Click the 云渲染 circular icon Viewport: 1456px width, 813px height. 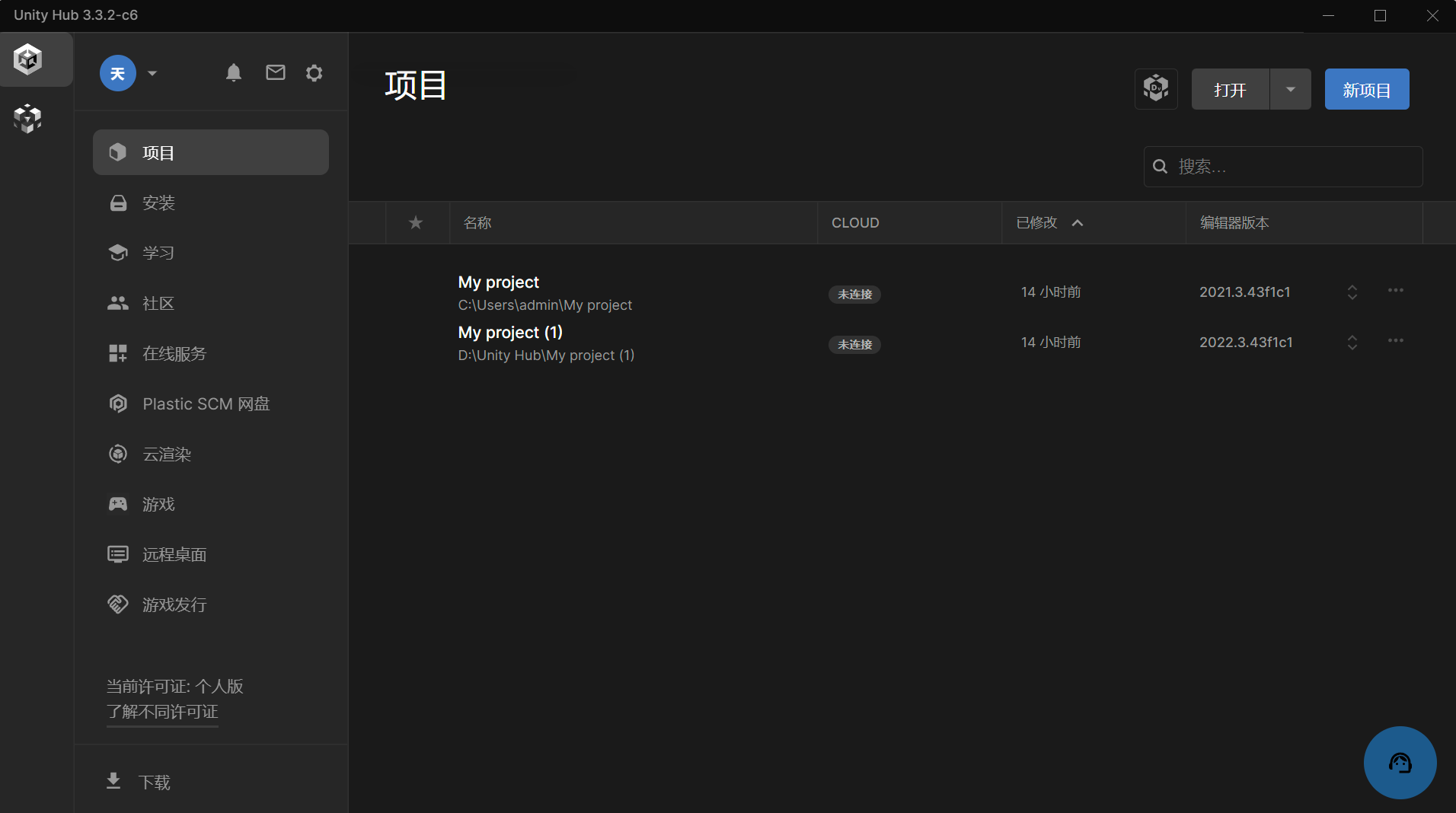tap(118, 454)
